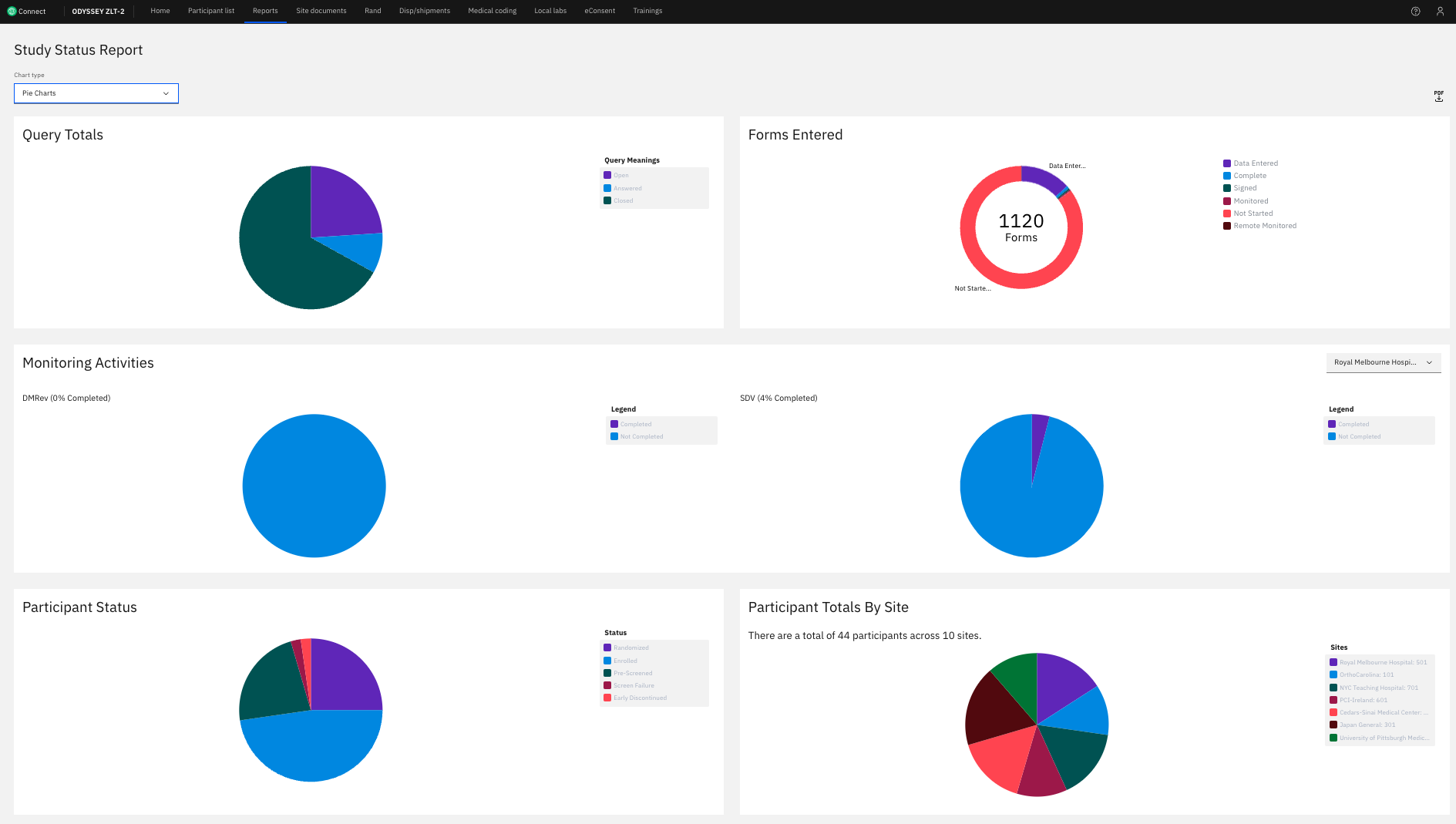Open the Royal Melbourne Hospital site dropdown

[1384, 362]
